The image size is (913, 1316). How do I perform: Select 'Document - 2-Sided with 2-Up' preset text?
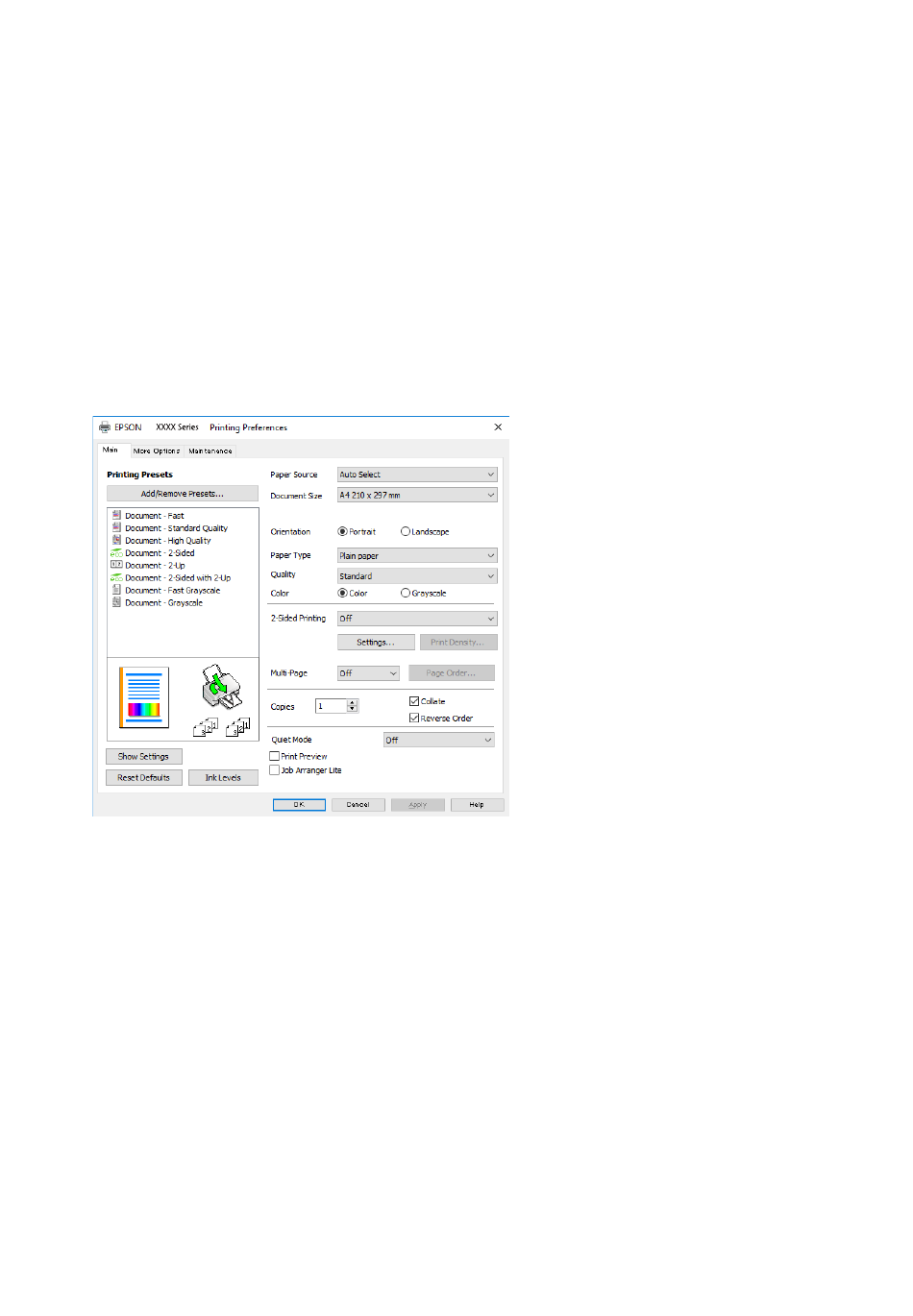(x=178, y=578)
